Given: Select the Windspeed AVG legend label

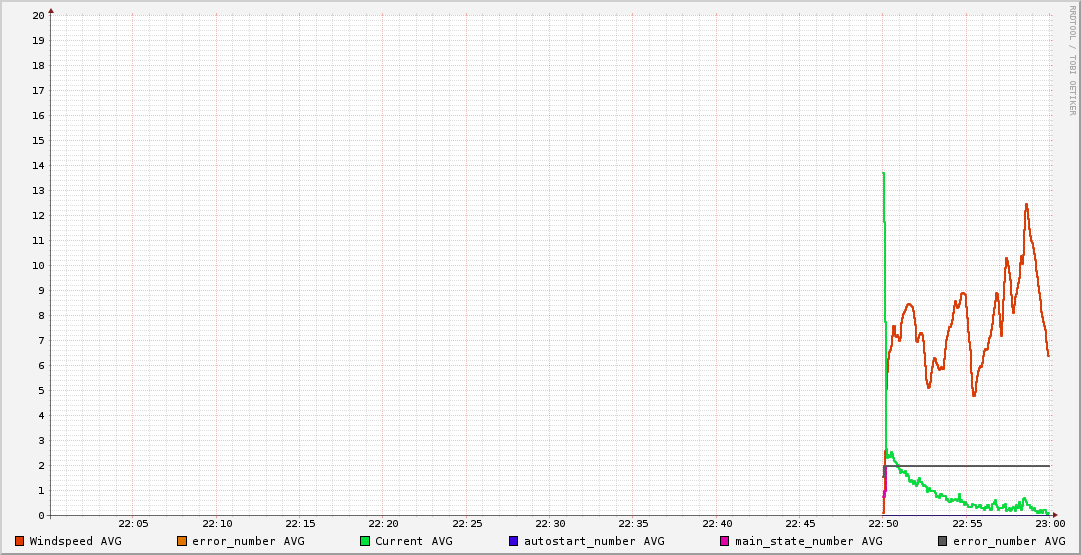Looking at the screenshot, I should pyautogui.click(x=75, y=541).
